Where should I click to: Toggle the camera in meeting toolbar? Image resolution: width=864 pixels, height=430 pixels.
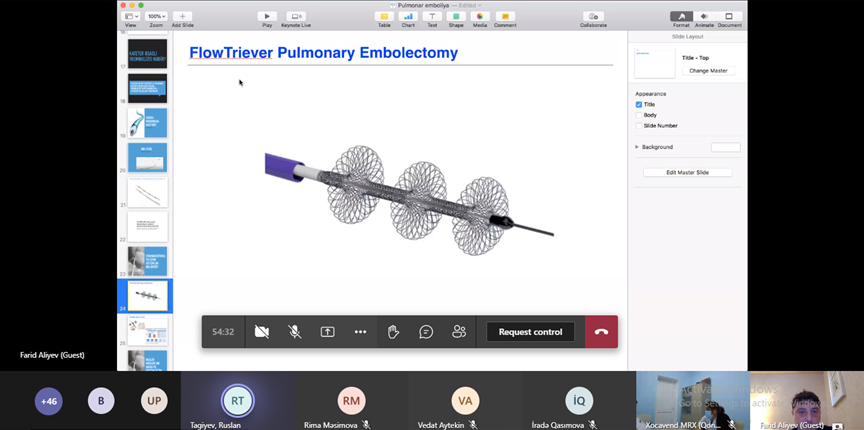pos(262,332)
